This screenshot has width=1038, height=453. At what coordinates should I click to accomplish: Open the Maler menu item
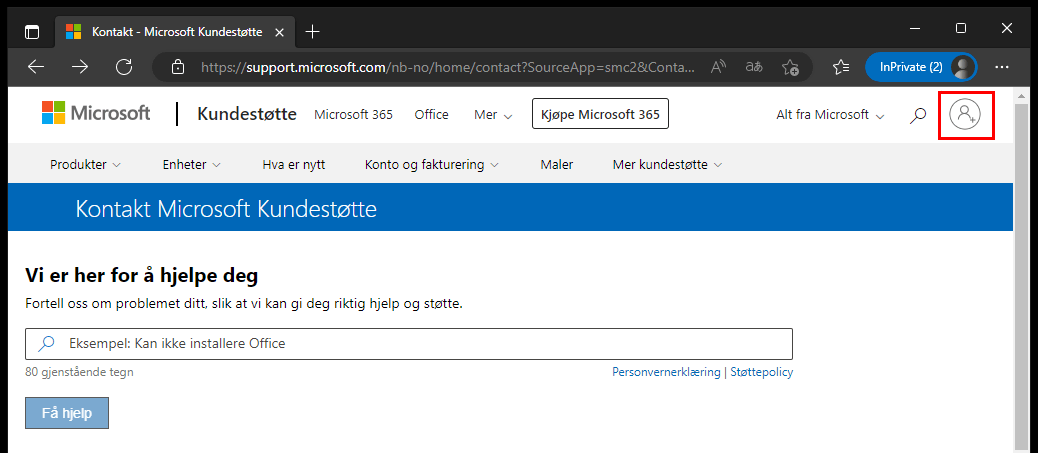[557, 164]
